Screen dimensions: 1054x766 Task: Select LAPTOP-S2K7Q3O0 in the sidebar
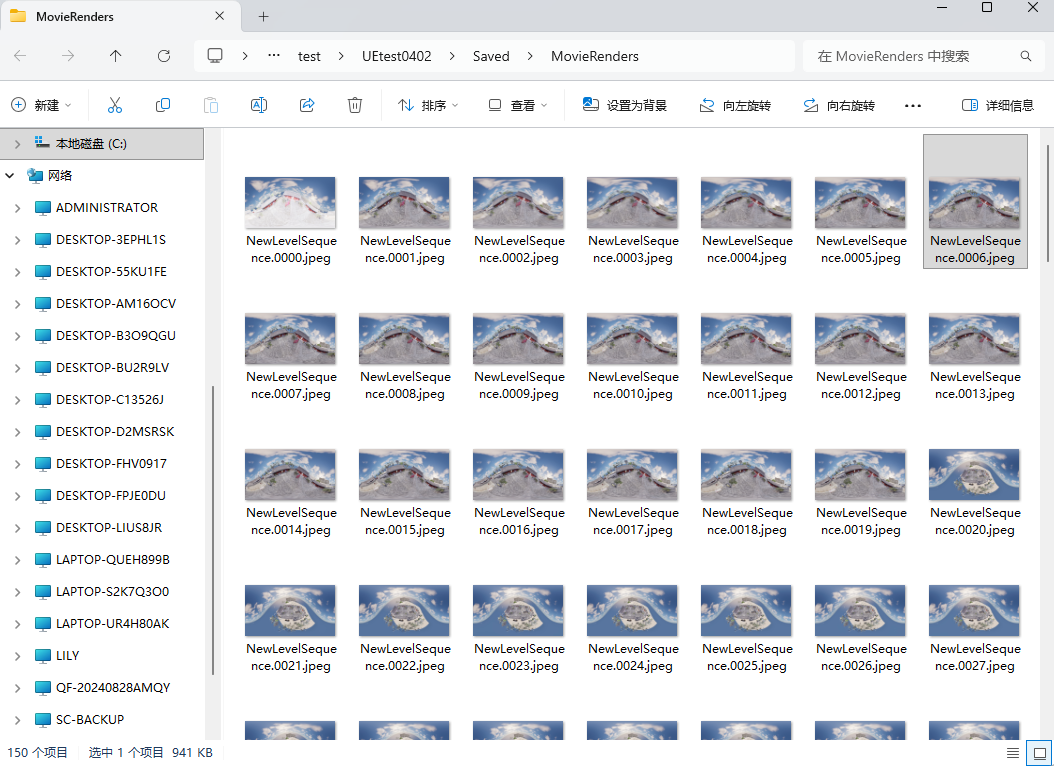tap(112, 592)
